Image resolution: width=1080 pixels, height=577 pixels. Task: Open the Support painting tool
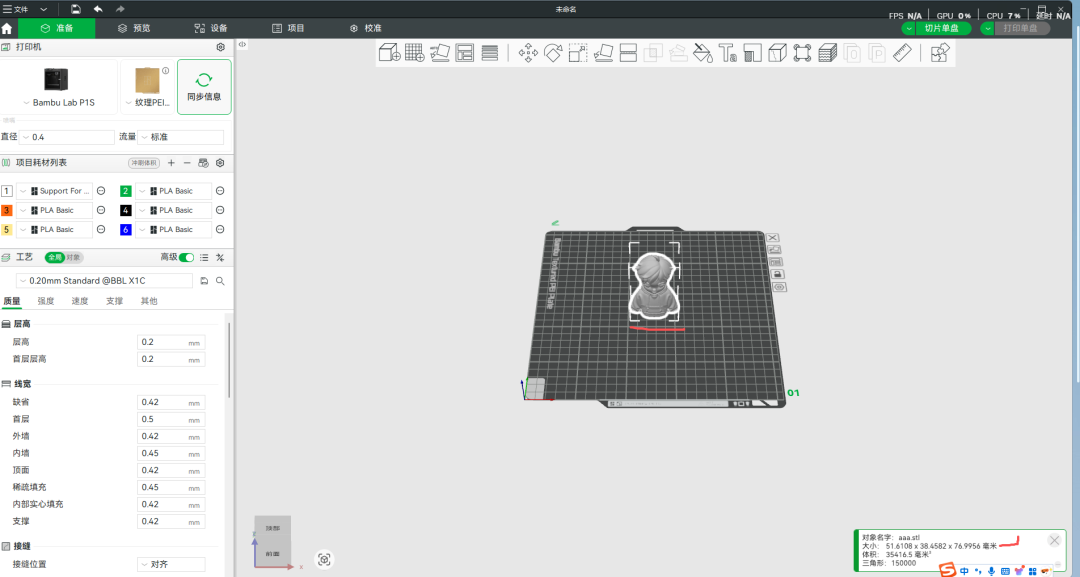point(752,52)
